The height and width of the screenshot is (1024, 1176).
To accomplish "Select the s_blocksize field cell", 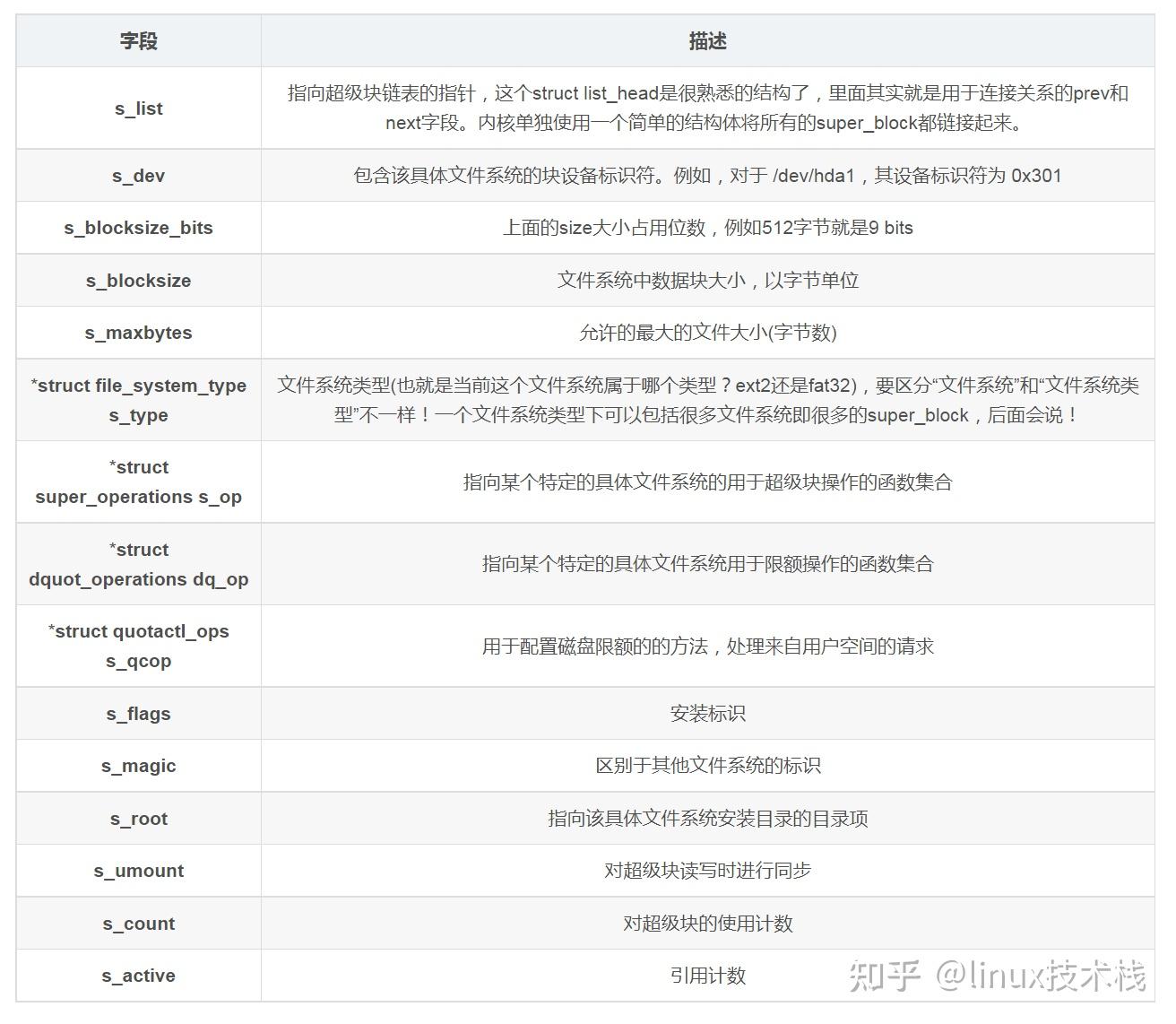I will pos(138,281).
